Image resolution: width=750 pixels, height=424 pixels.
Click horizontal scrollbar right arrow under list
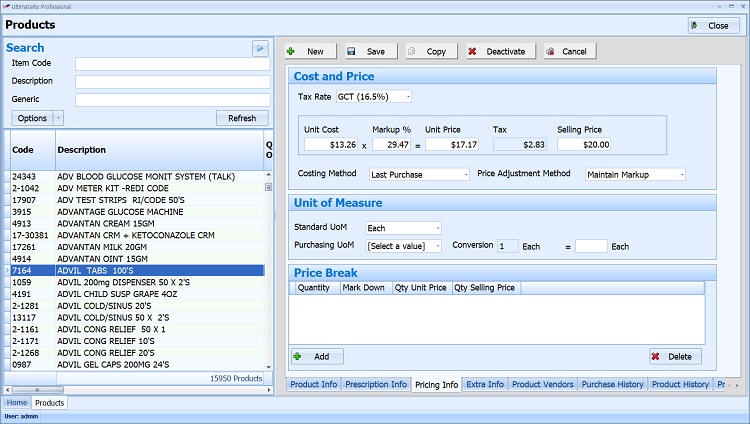tap(269, 390)
